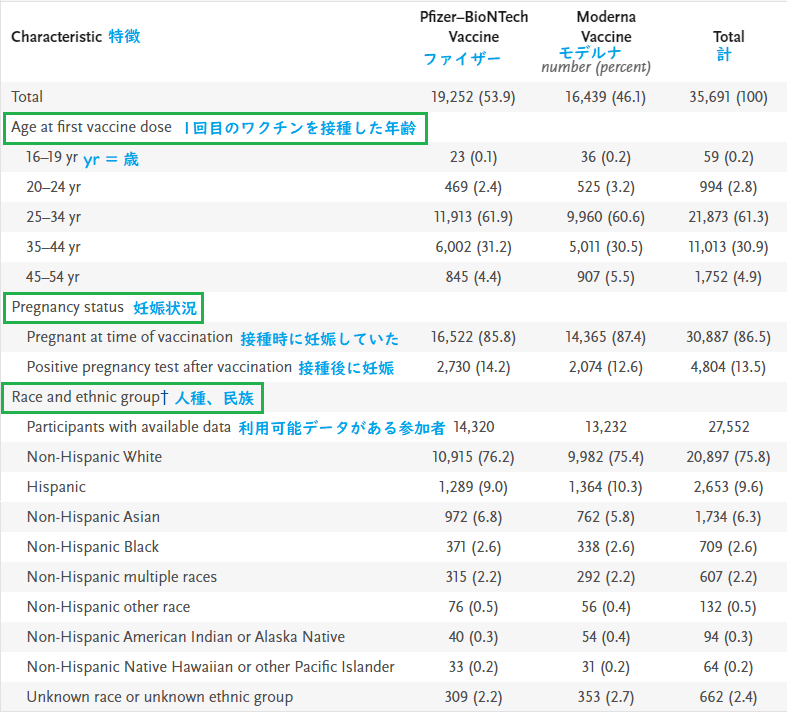Select the value '9,960 (60.6)'

point(605,217)
